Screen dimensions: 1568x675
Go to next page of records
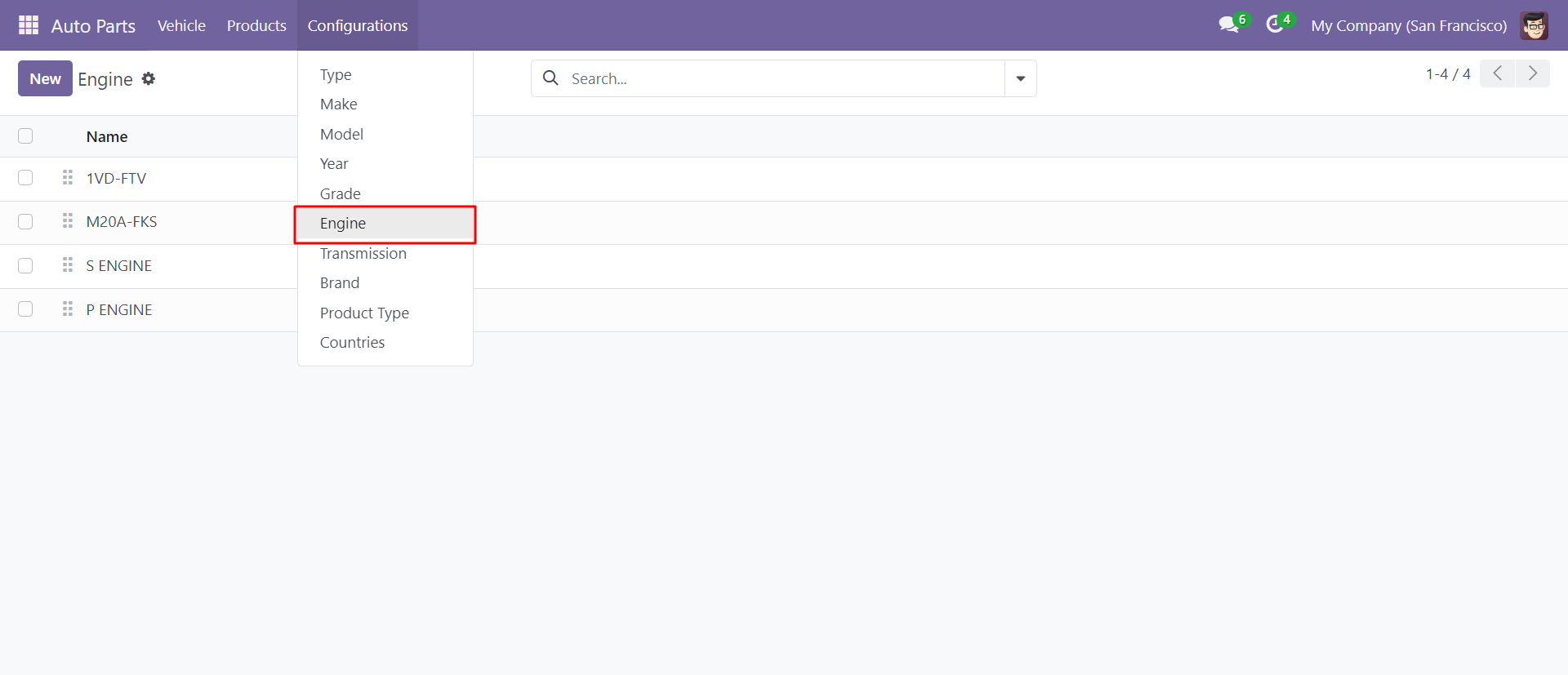point(1533,73)
